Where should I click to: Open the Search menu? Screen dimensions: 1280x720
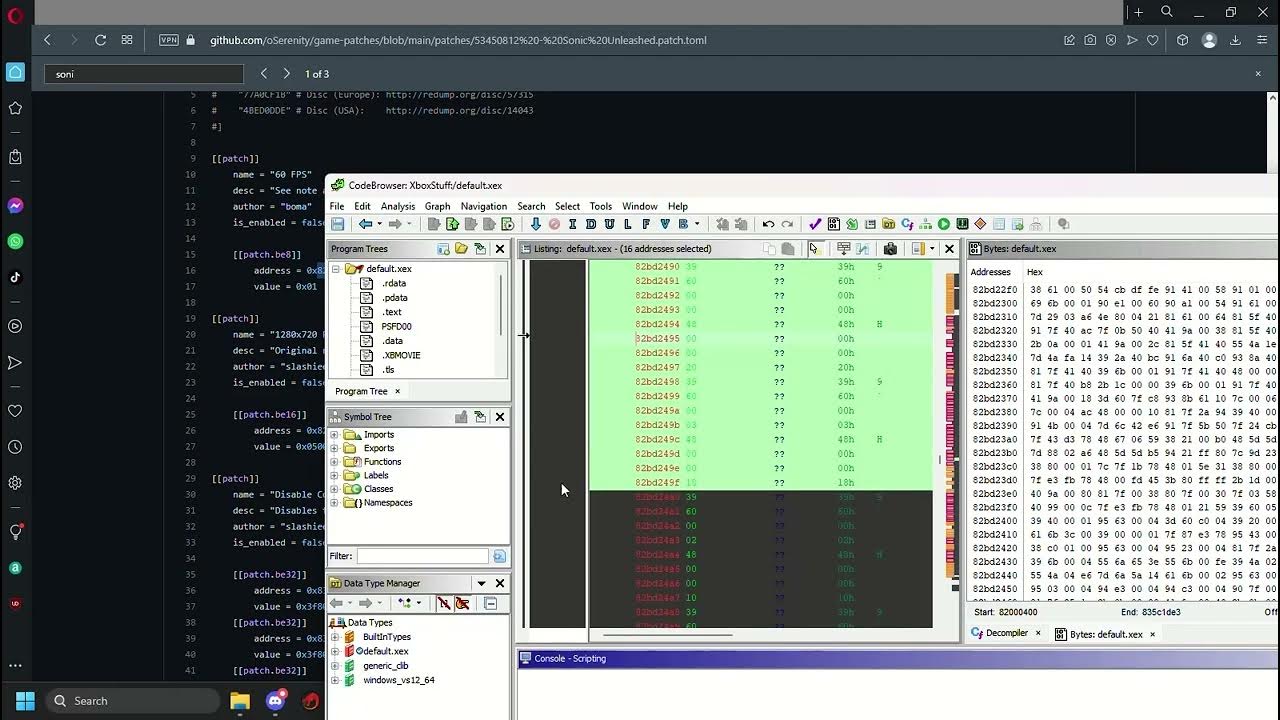point(531,206)
